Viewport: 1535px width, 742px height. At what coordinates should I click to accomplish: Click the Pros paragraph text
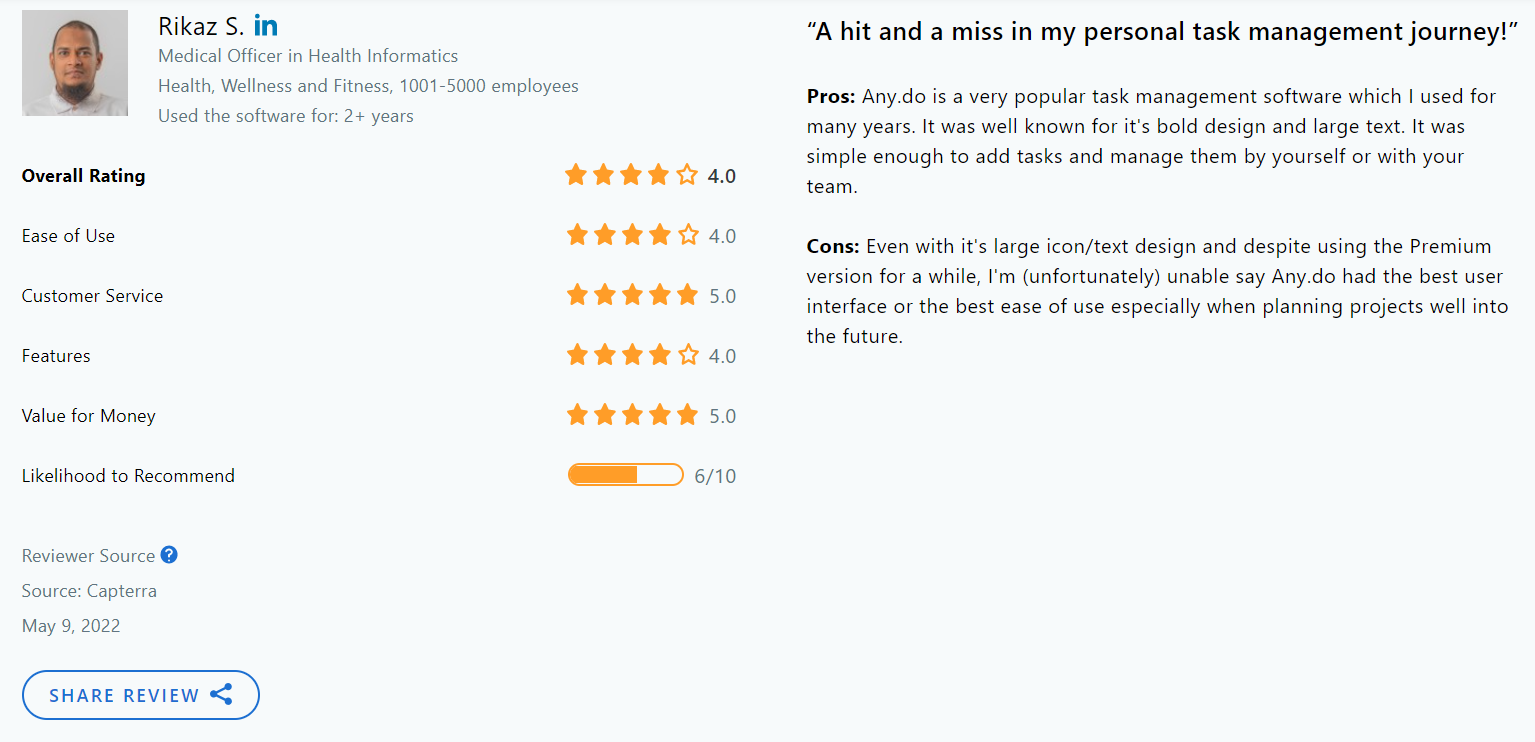(x=1151, y=141)
